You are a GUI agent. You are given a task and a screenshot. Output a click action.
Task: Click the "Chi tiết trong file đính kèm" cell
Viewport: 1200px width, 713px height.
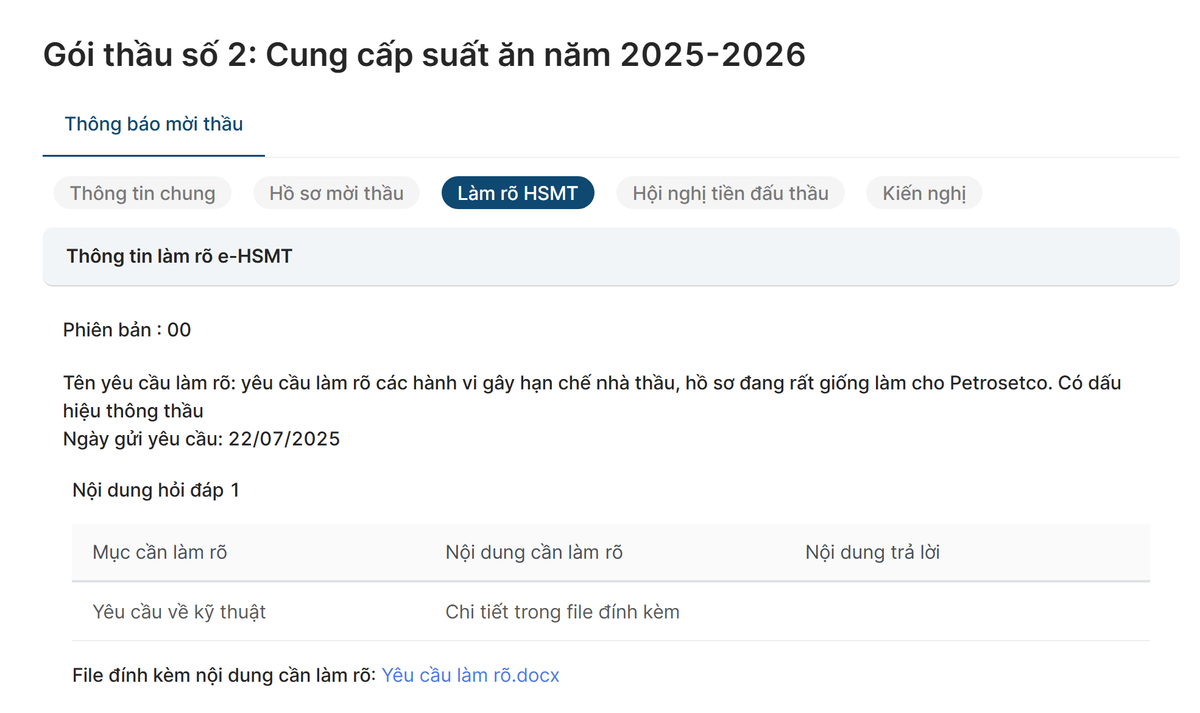(x=563, y=611)
